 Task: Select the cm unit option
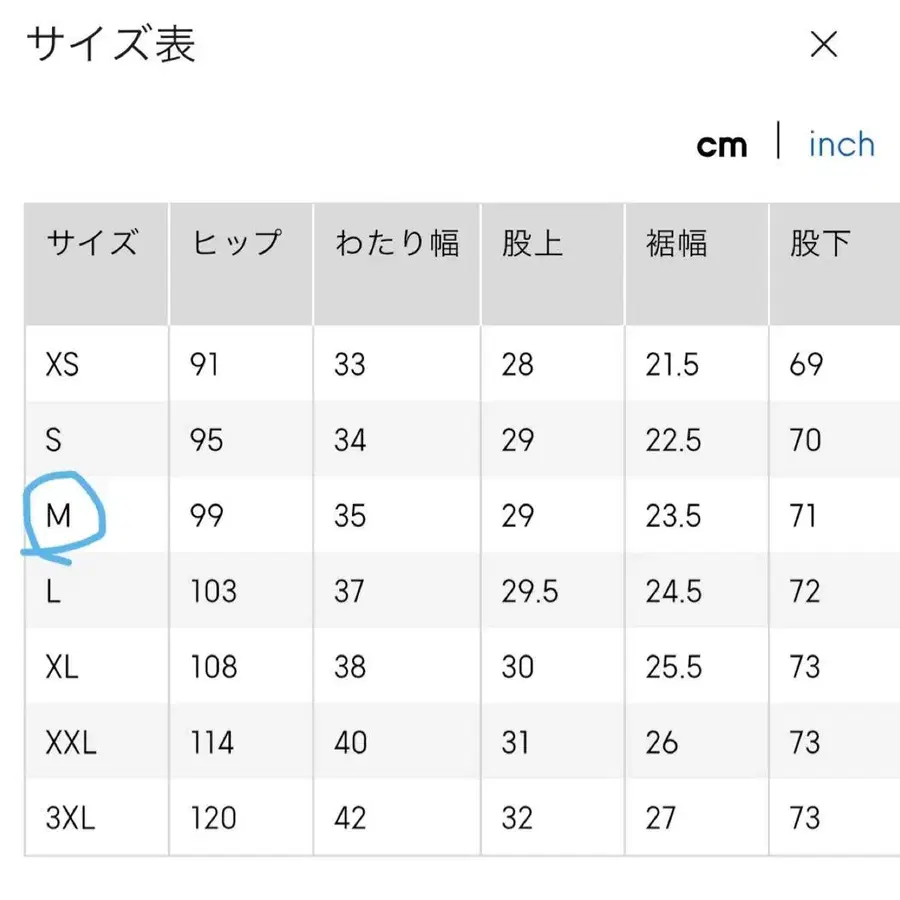tap(722, 144)
